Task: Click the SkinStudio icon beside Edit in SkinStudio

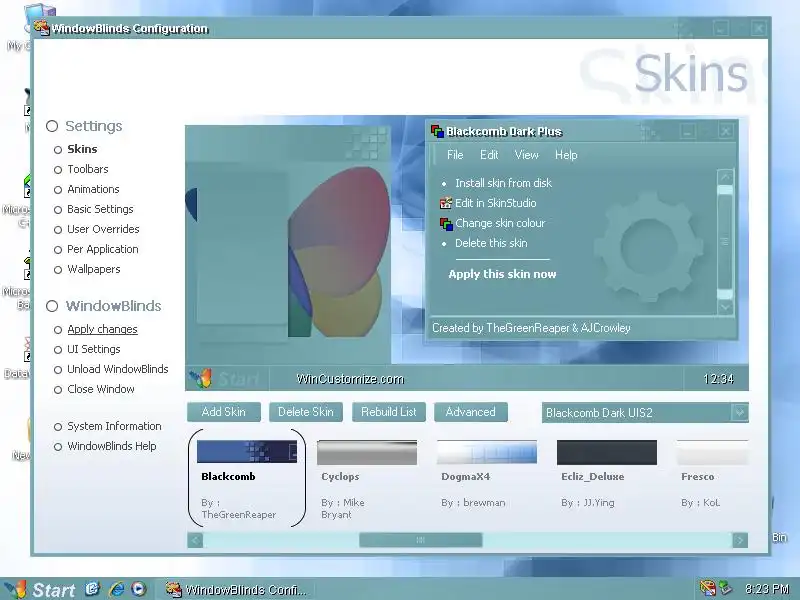Action: [446, 203]
